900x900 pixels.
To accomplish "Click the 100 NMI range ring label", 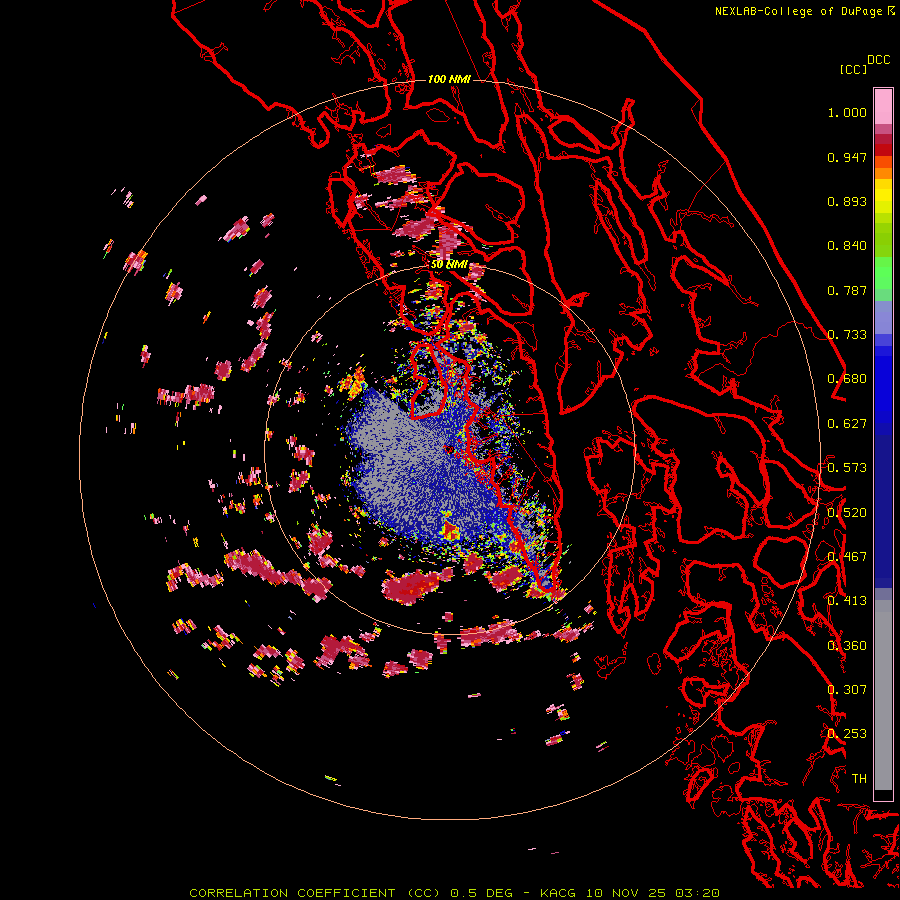I will point(449,79).
